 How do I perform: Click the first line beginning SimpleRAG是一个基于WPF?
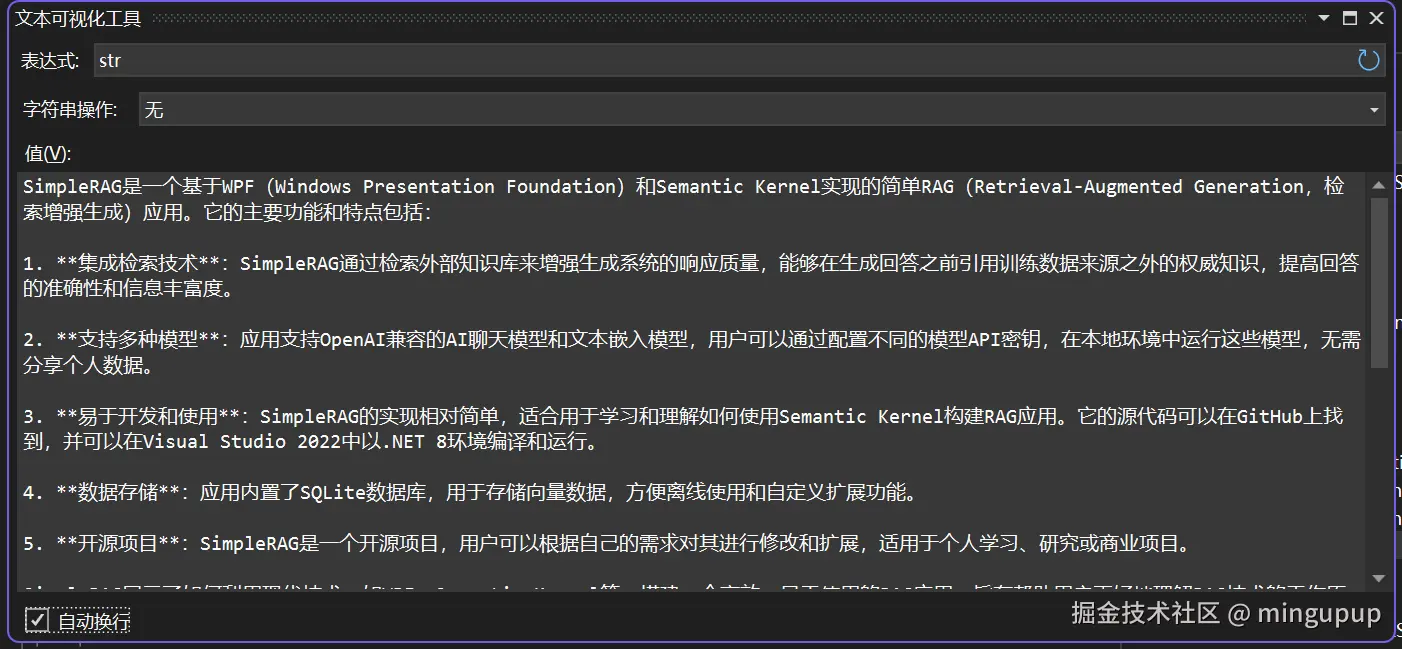(x=684, y=187)
